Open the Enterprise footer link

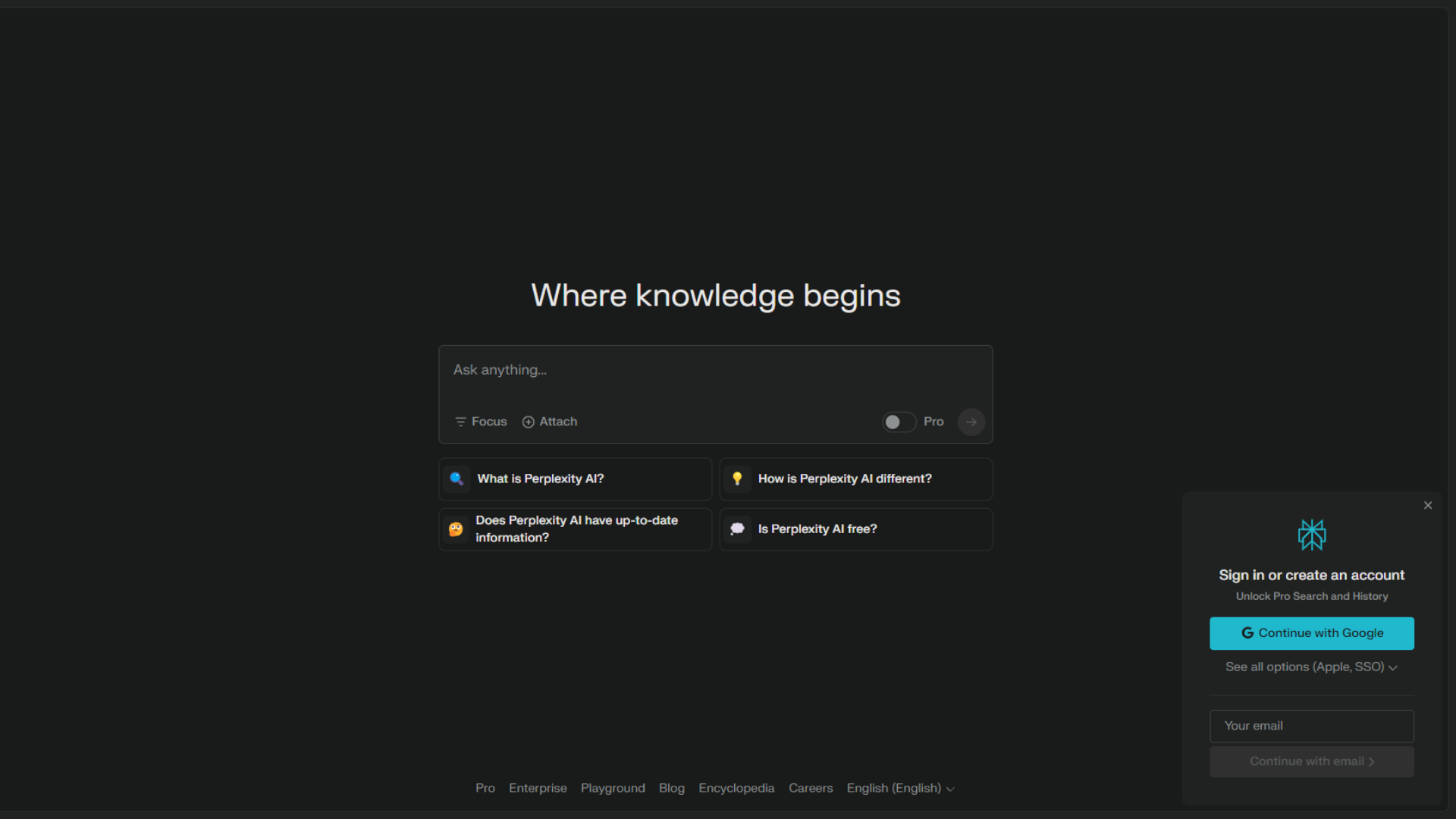coord(538,789)
